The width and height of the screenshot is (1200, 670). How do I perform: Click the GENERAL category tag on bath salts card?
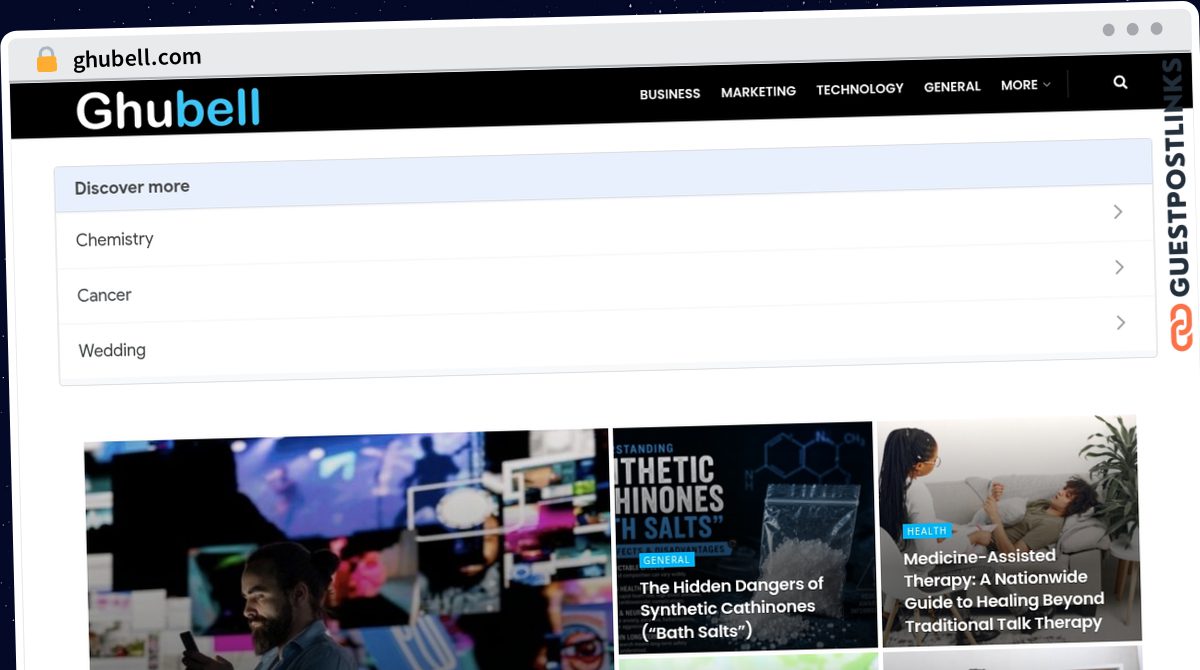(667, 560)
